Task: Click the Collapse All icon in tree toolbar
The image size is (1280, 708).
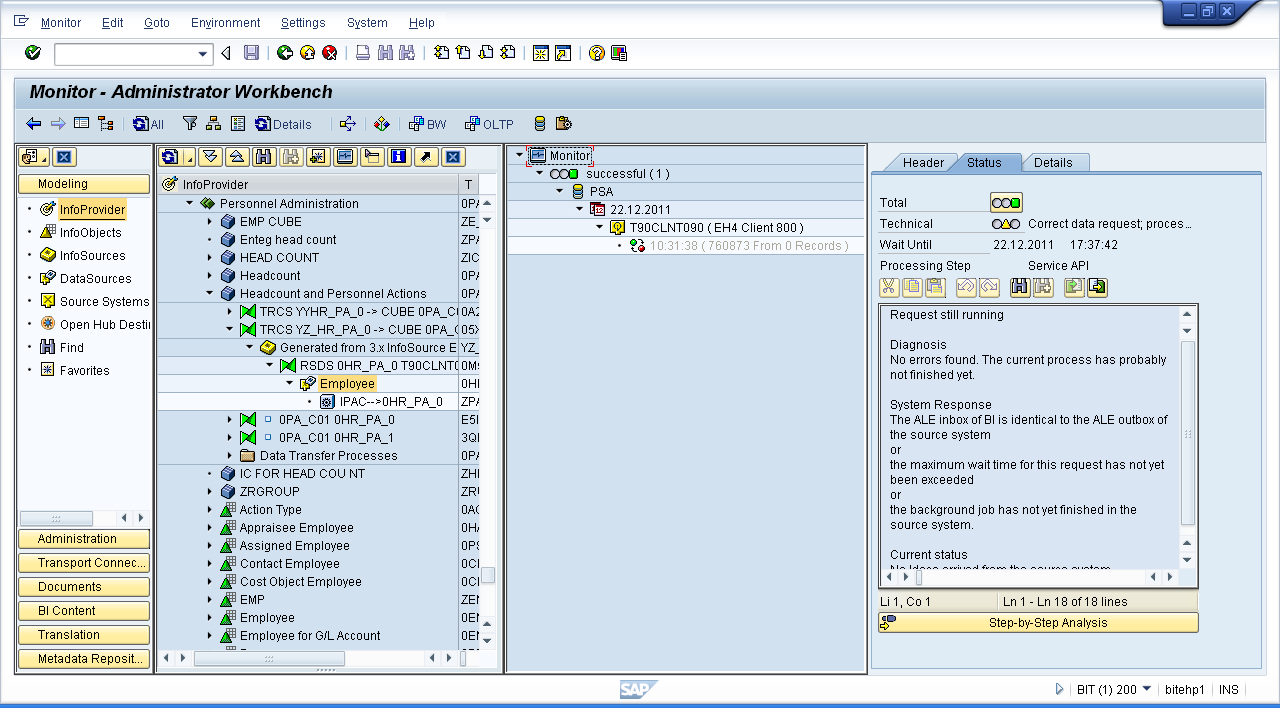Action: point(236,156)
